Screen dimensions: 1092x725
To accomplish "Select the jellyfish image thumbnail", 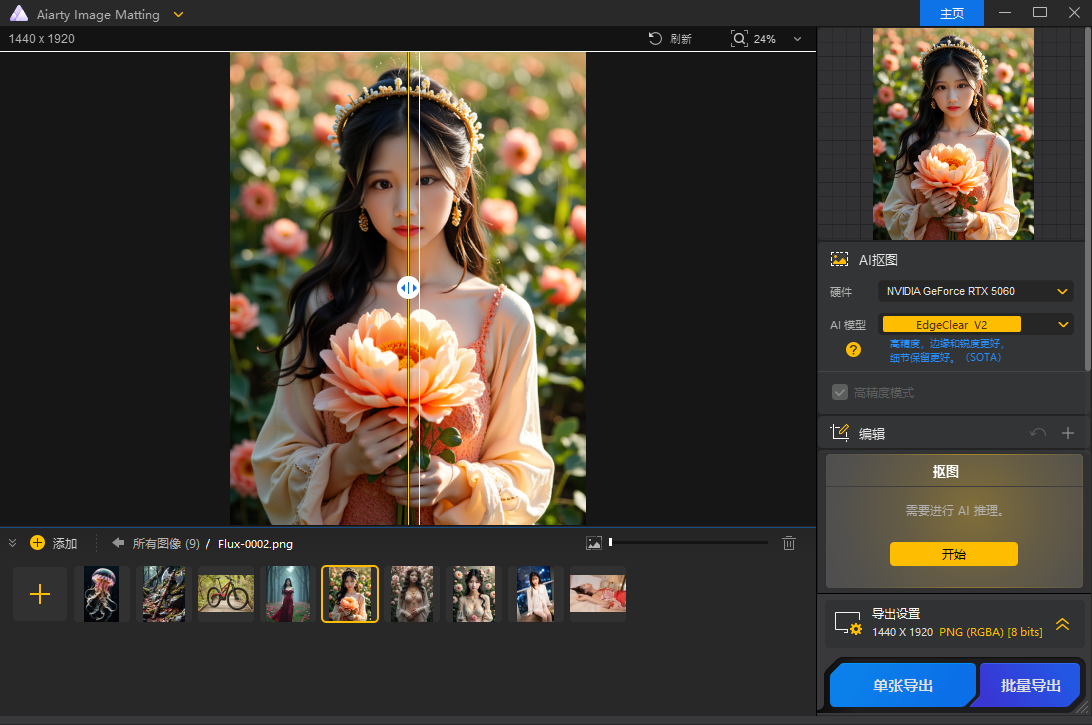I will [101, 593].
